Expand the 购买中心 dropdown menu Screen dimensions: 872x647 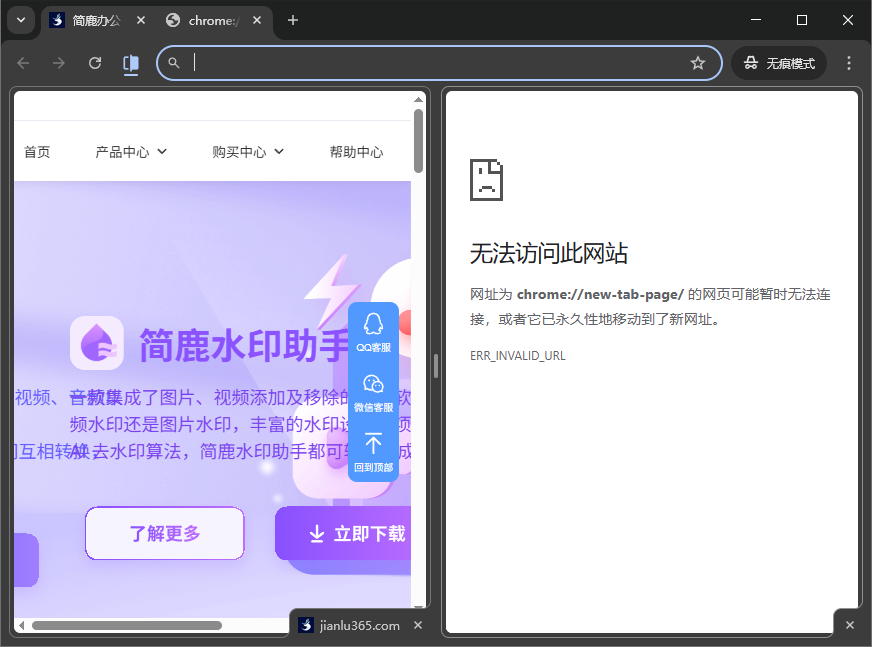point(248,151)
